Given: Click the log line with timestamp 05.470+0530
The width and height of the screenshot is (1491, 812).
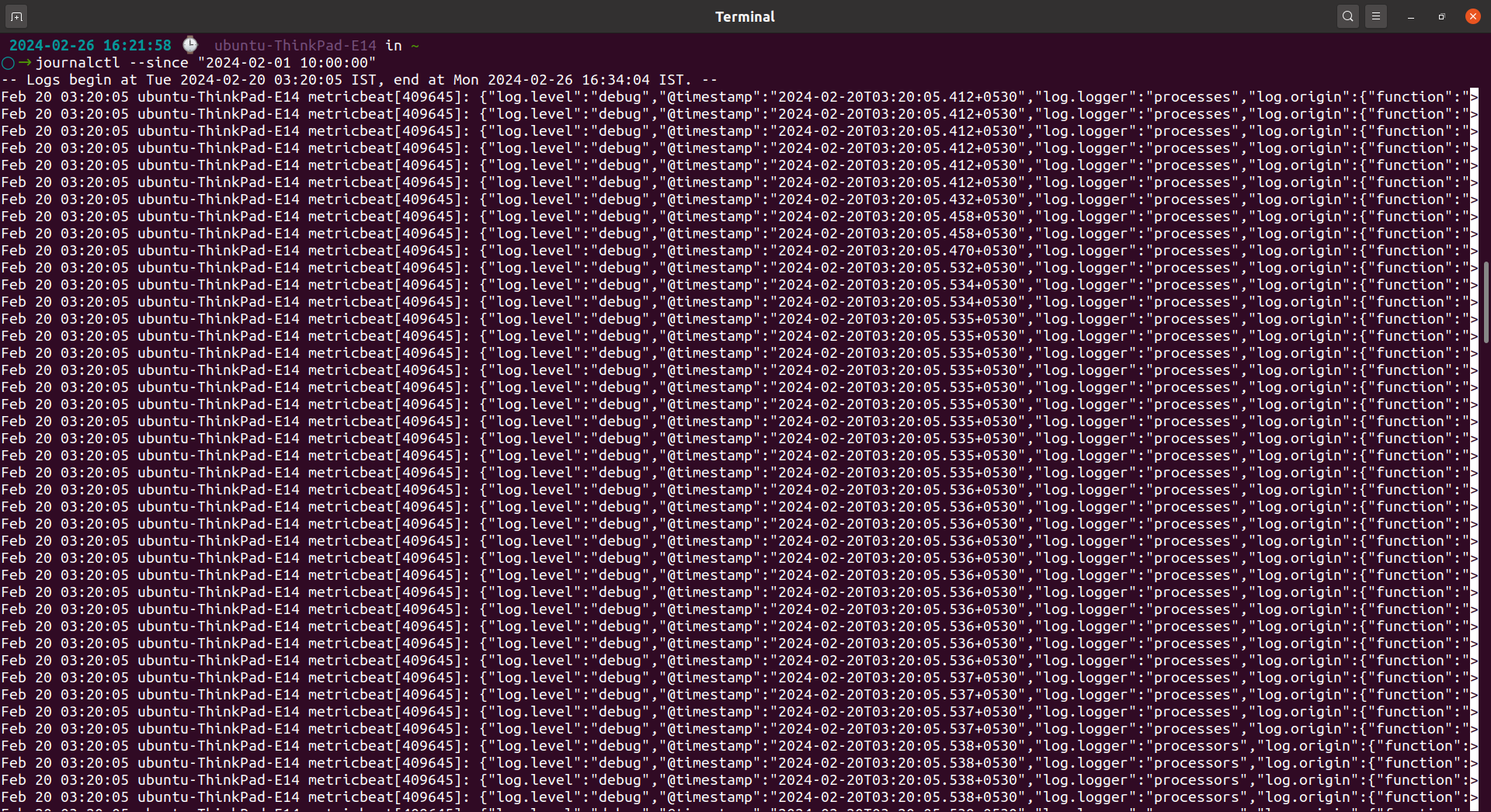Looking at the screenshot, I should (738, 251).
